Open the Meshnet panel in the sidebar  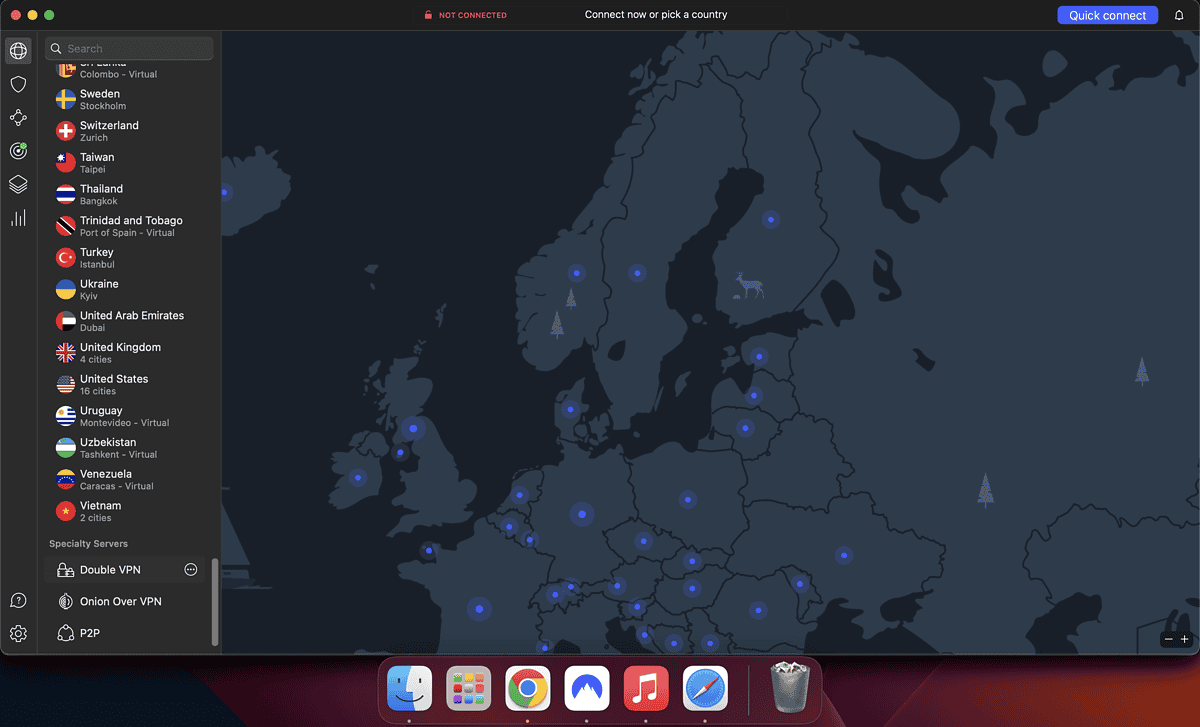(18, 117)
